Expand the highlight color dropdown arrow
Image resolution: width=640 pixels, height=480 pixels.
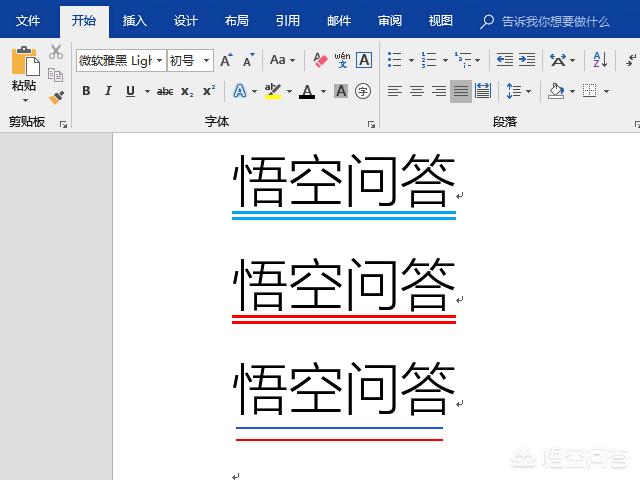tap(289, 91)
